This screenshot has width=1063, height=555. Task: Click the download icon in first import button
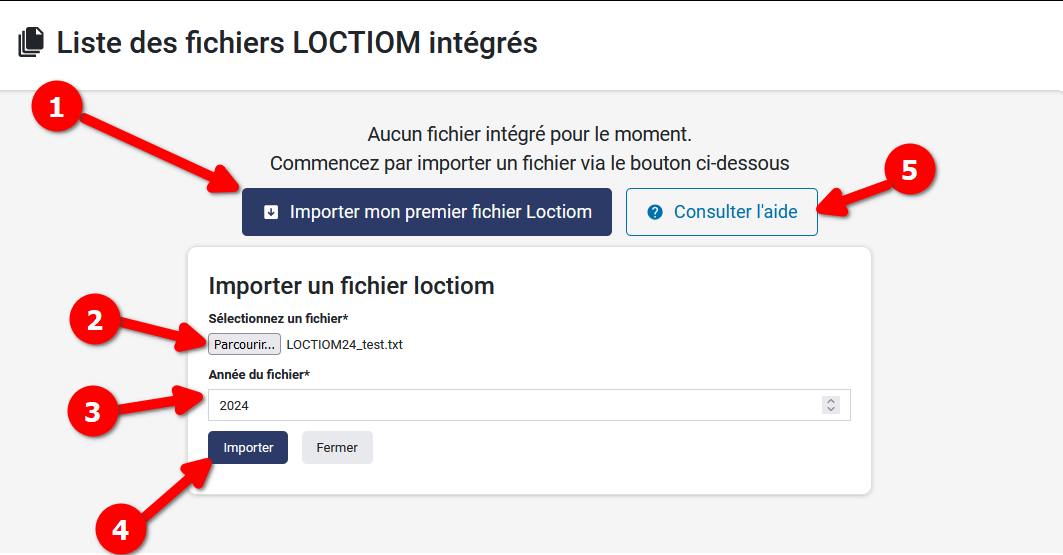point(271,212)
